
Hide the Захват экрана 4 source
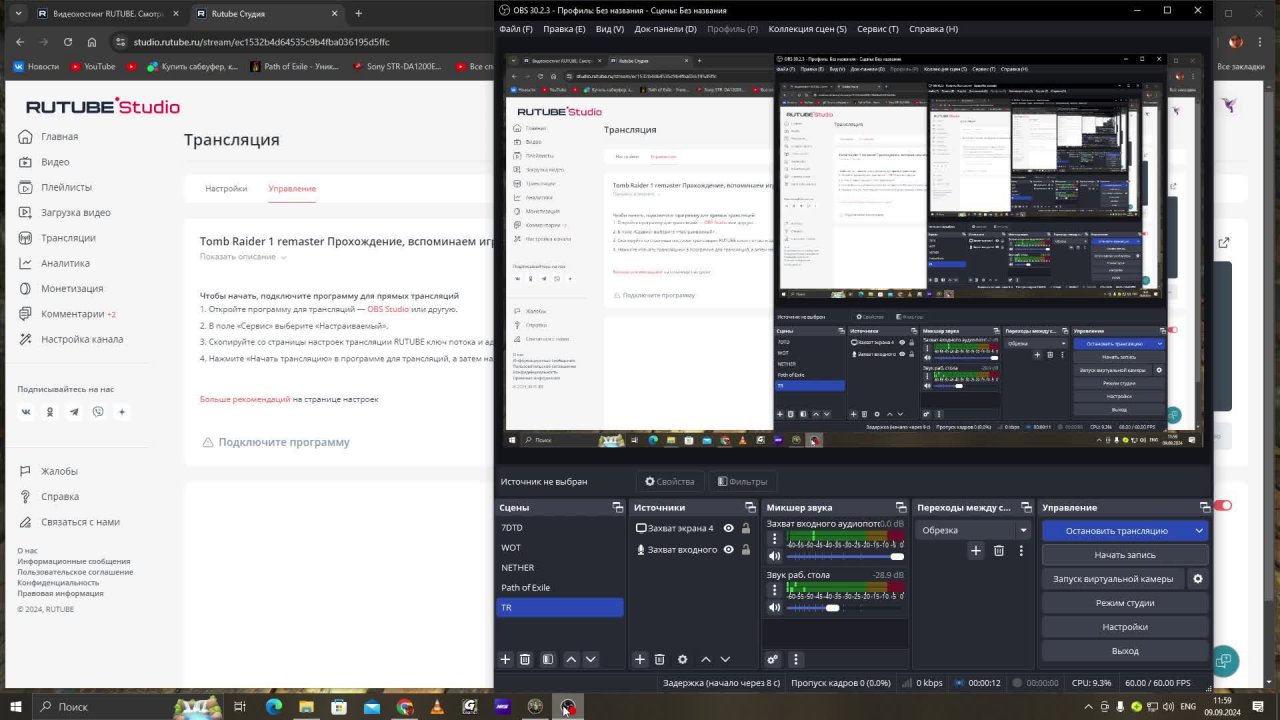[x=728, y=528]
